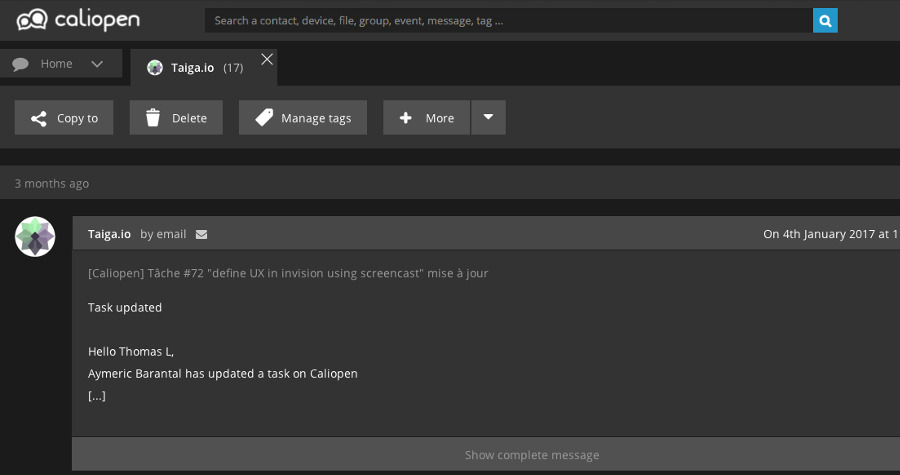This screenshot has height=475, width=900.
Task: Click the trash icon on Delete
Action: coord(153,118)
